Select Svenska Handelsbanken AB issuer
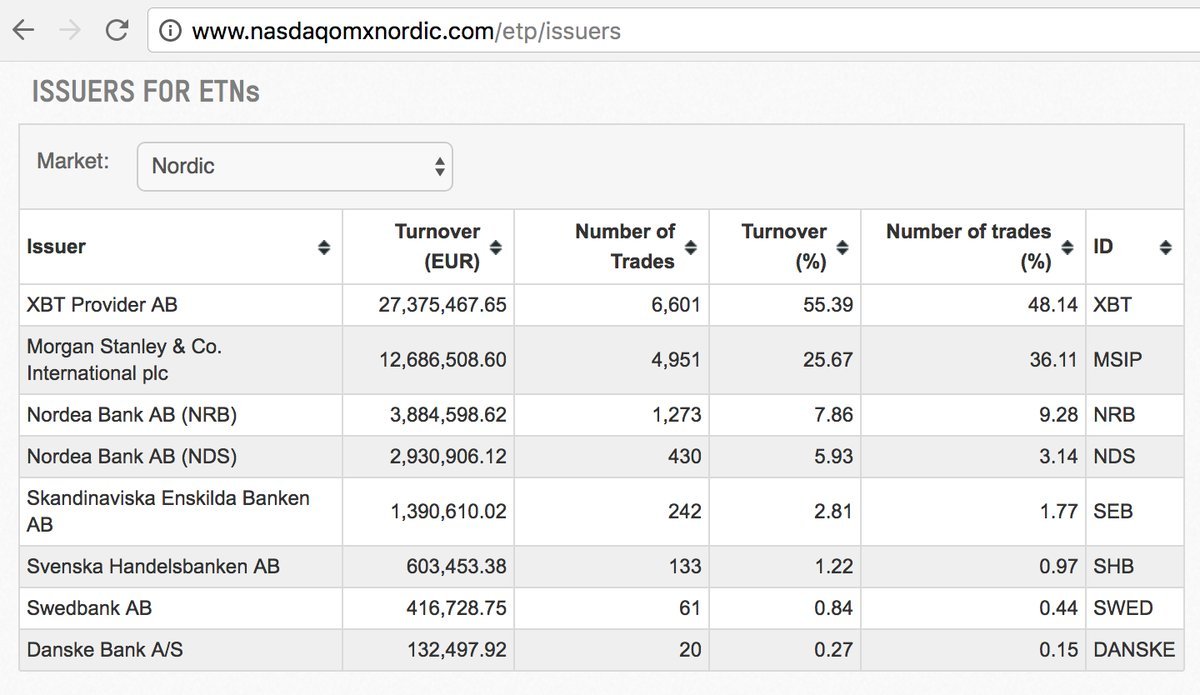The image size is (1200, 695). click(x=153, y=567)
